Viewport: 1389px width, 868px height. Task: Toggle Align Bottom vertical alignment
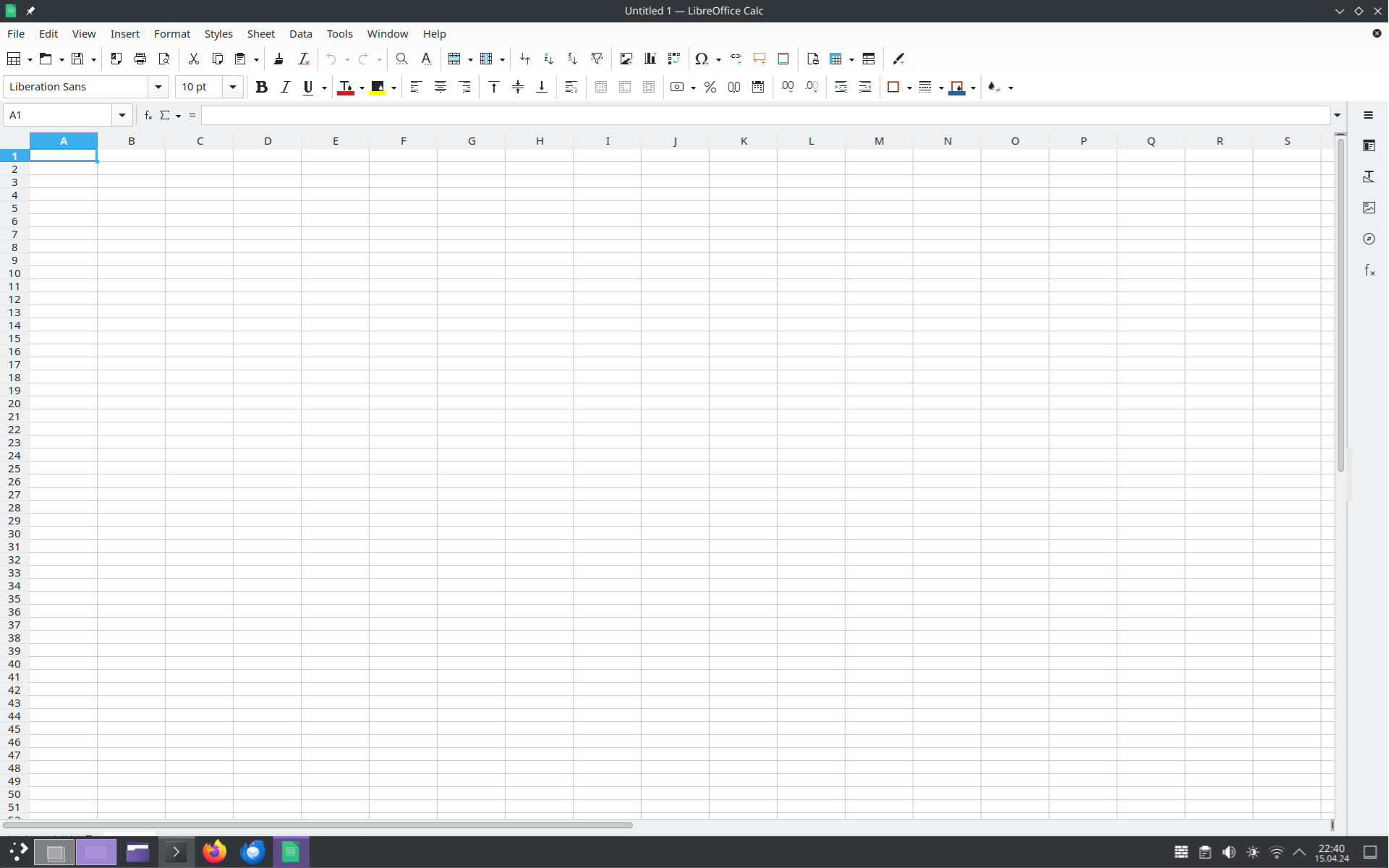coord(541,87)
